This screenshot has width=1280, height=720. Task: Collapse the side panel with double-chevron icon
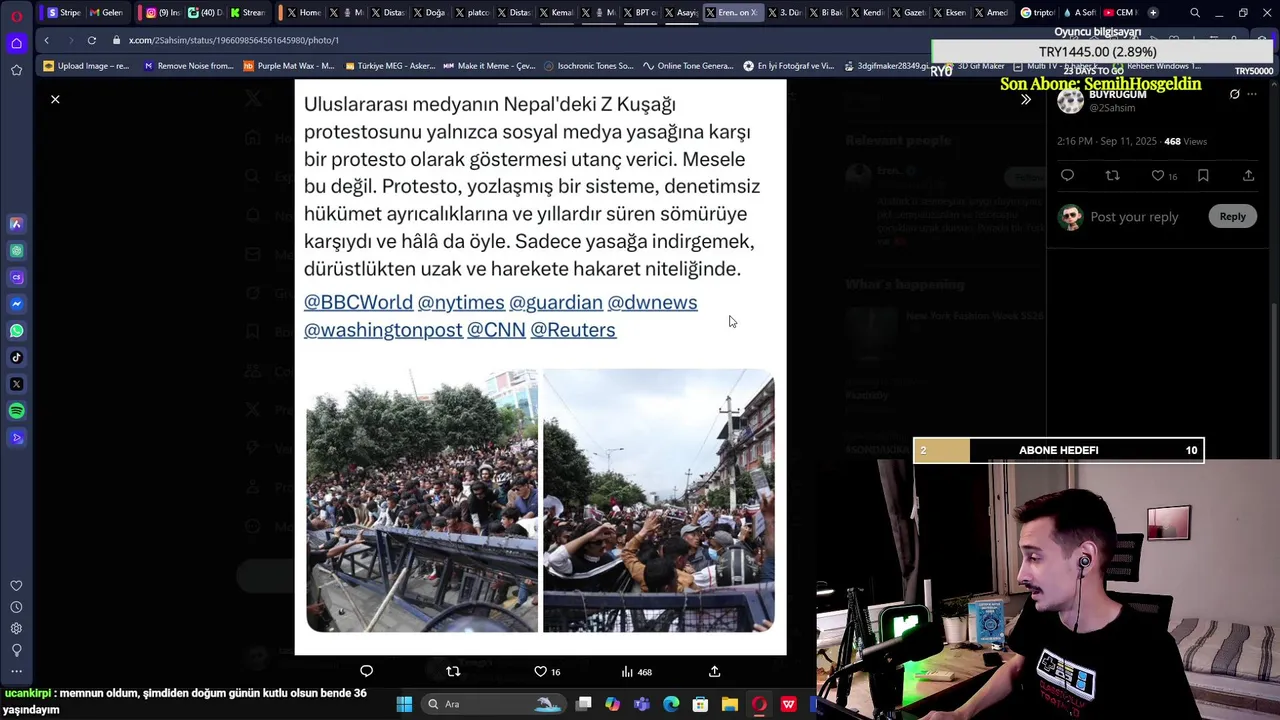click(1025, 100)
